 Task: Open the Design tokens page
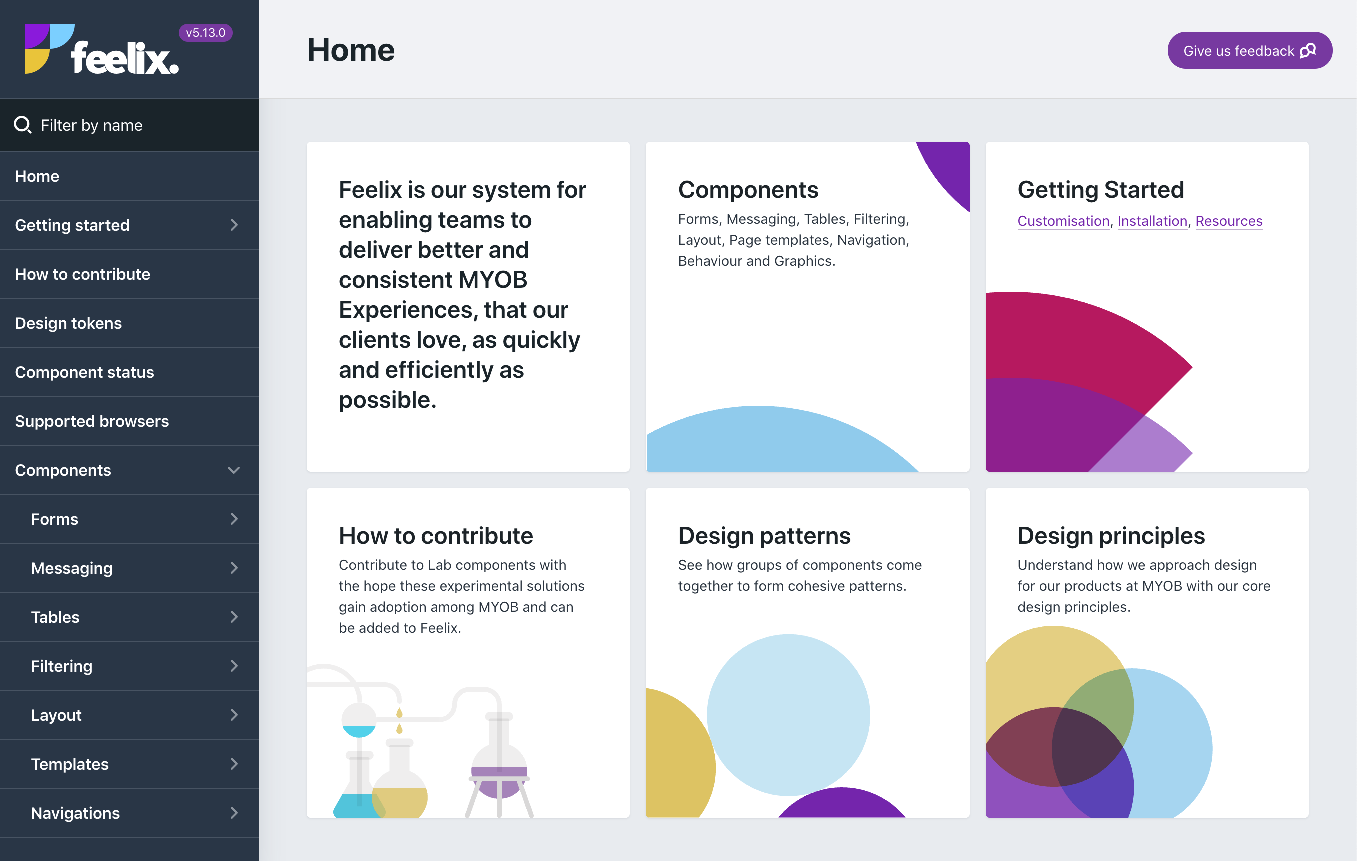tap(68, 323)
